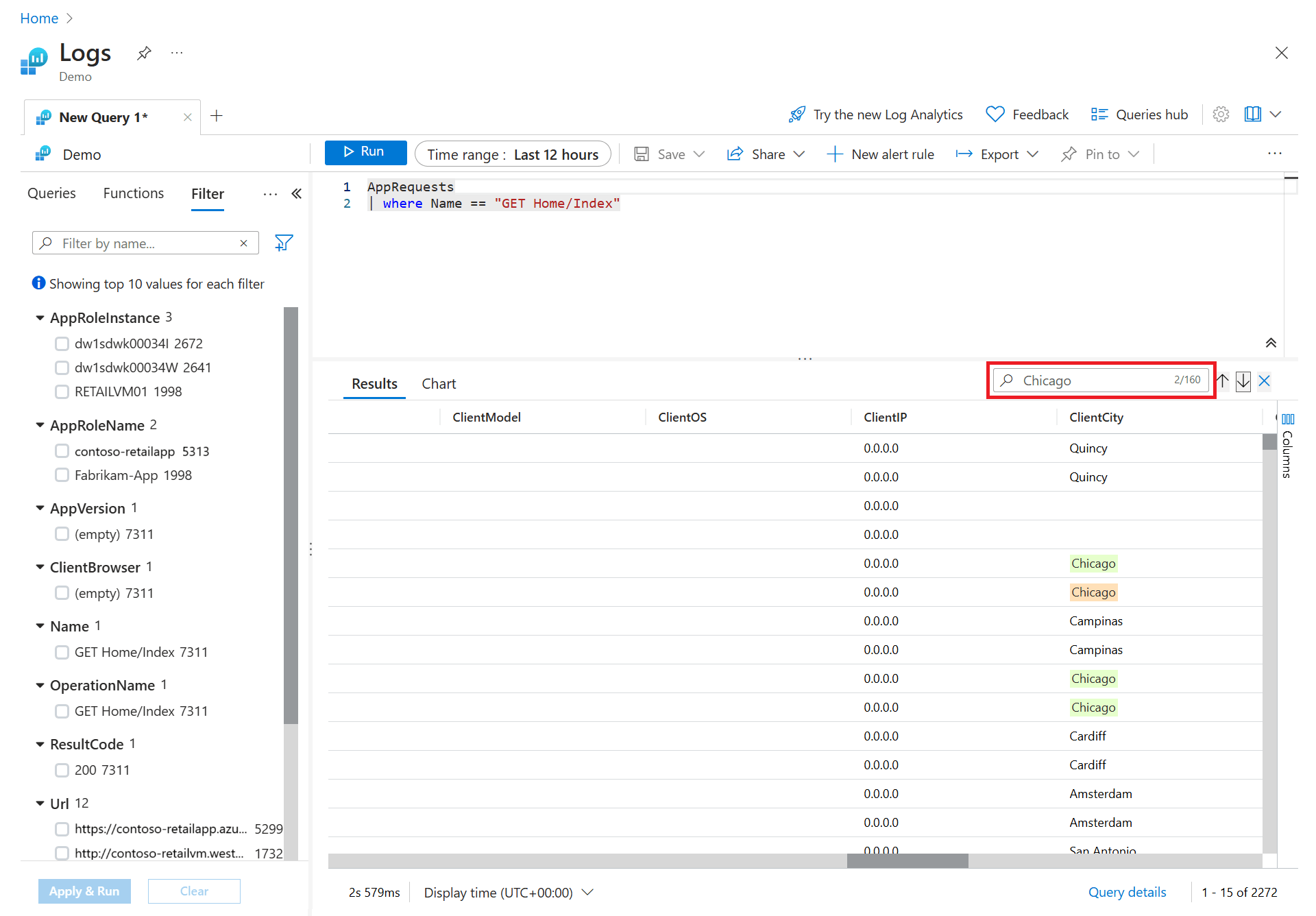Check the ClientBrowser (empty) checkbox
This screenshot has width=1316, height=916.
(62, 593)
